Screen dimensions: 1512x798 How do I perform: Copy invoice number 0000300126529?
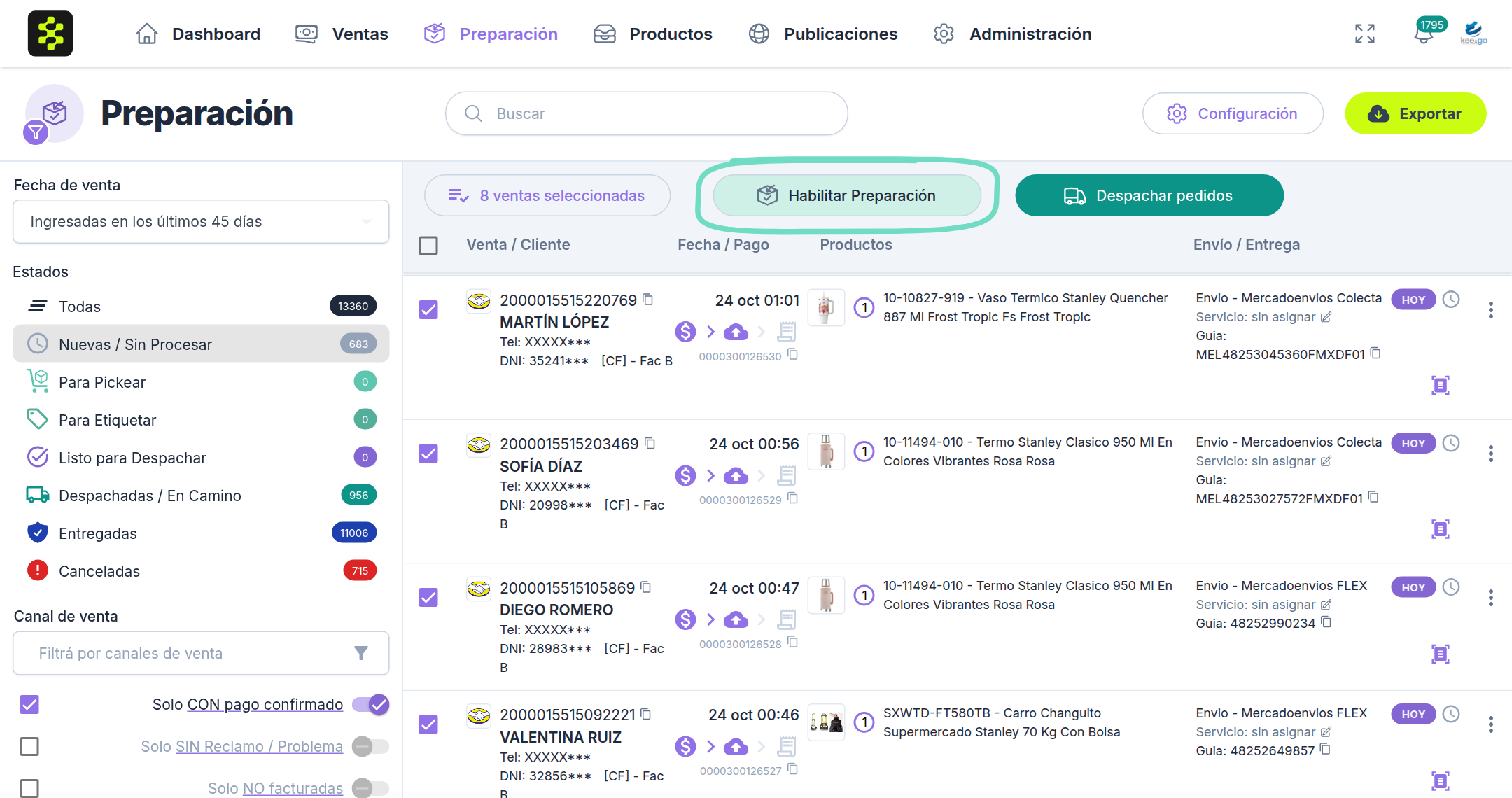(x=793, y=498)
